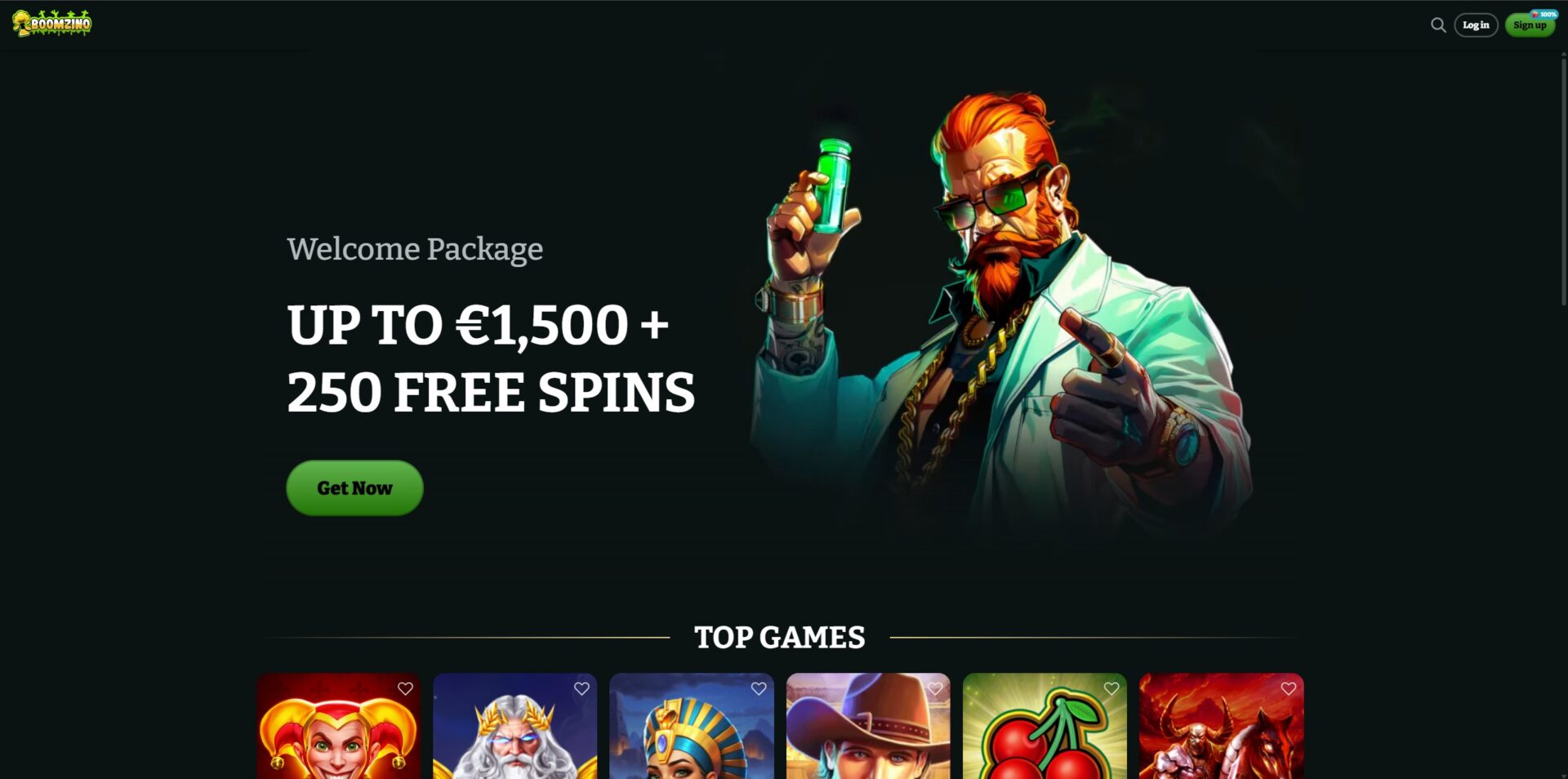Add red demon horse game to favorites

coord(1289,688)
